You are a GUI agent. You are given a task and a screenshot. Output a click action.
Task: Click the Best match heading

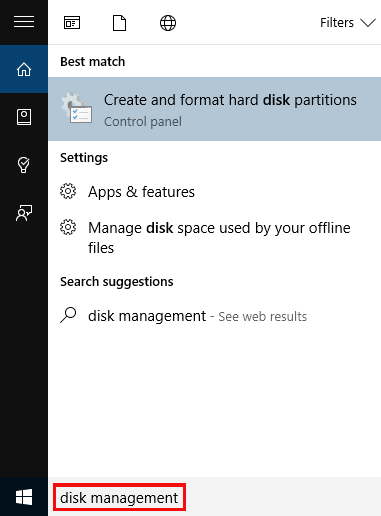tap(93, 62)
